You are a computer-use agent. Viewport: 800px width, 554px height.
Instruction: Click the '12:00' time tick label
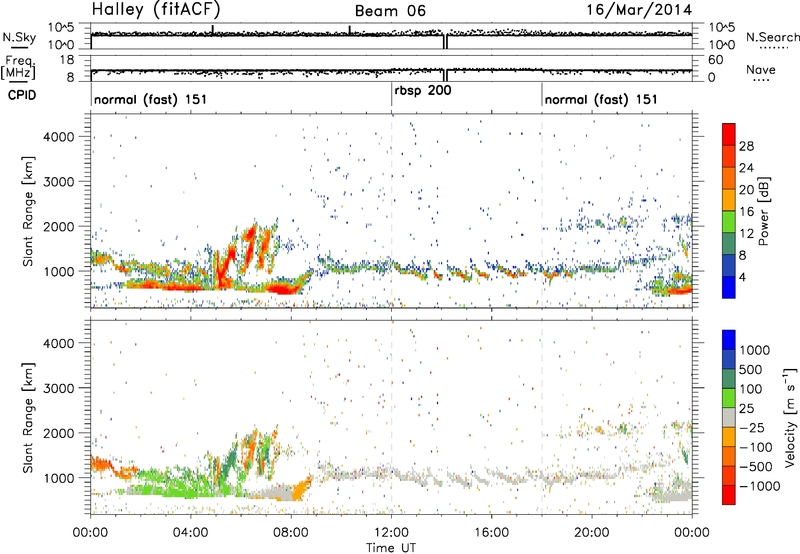pos(391,533)
